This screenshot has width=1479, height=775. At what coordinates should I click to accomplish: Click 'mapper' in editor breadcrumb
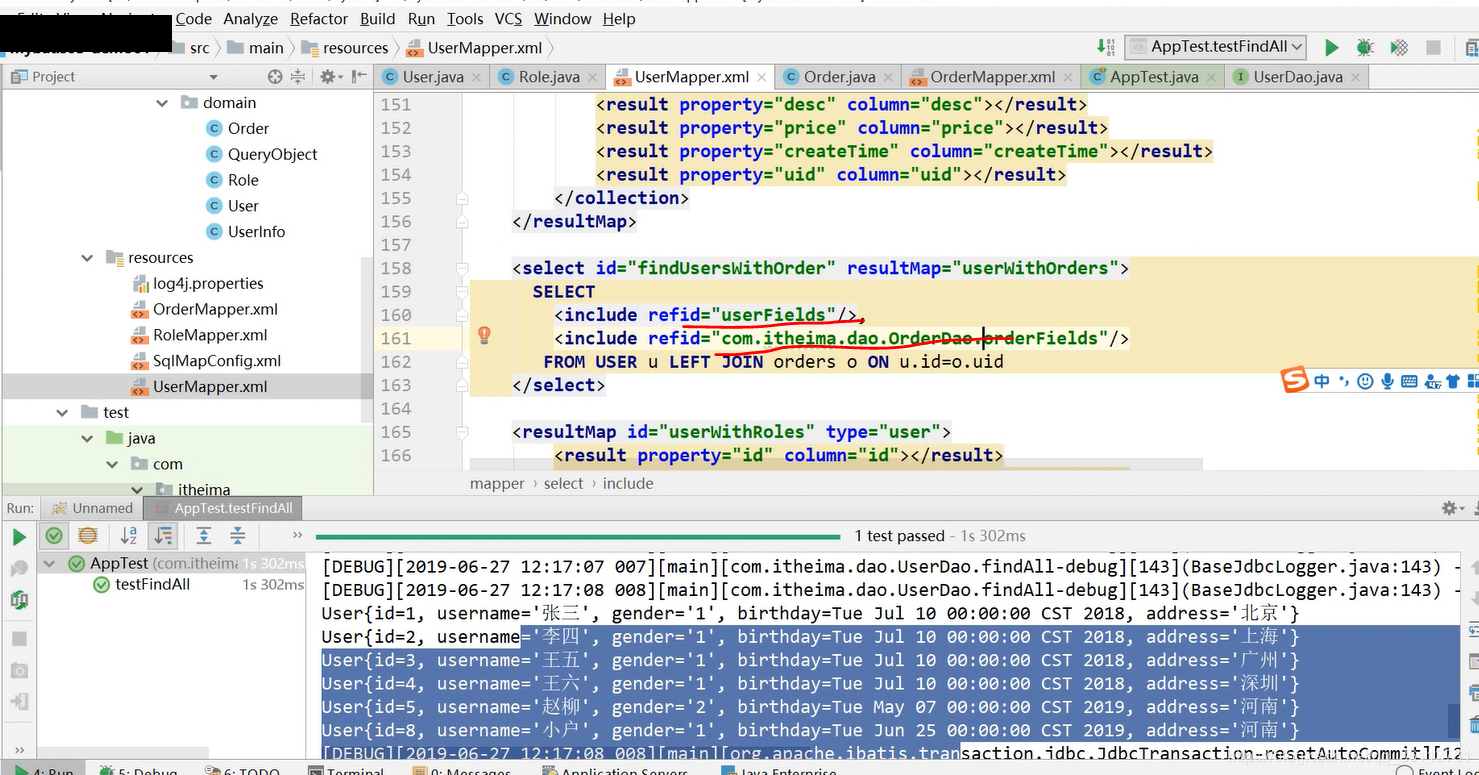click(497, 484)
